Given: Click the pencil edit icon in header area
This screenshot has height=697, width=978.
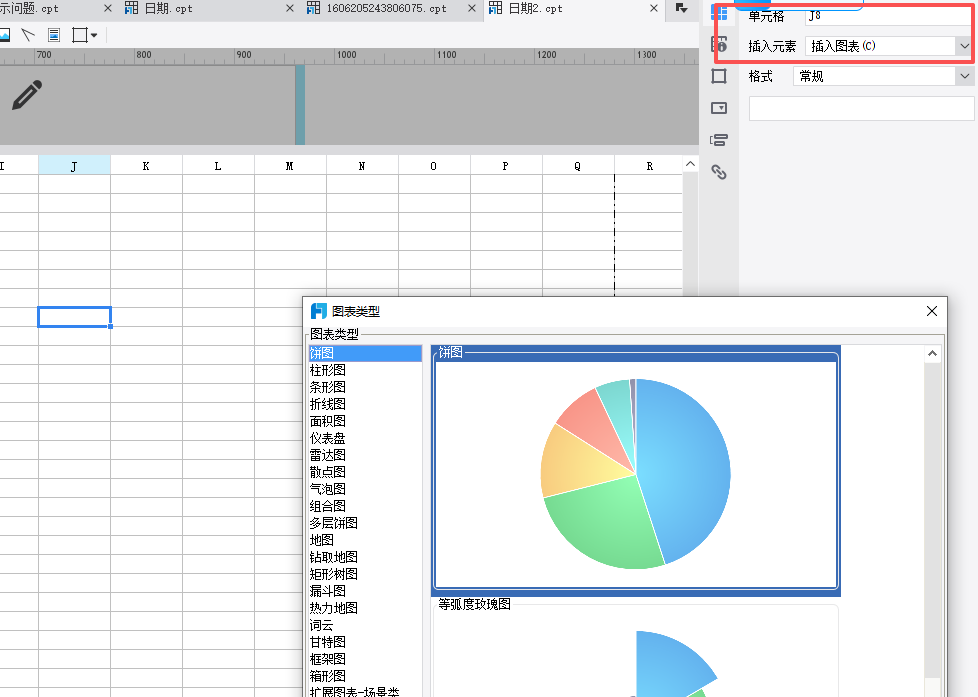Looking at the screenshot, I should pyautogui.click(x=27, y=95).
